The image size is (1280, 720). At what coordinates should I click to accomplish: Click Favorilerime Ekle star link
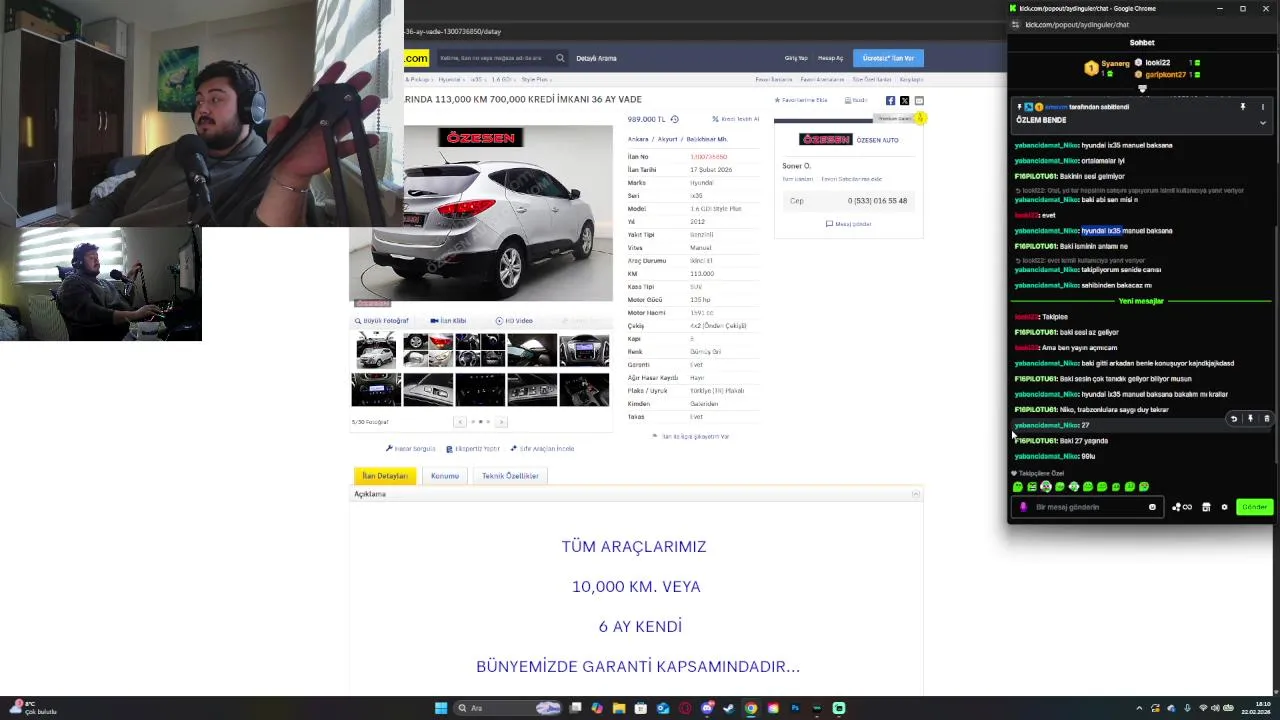pos(801,100)
